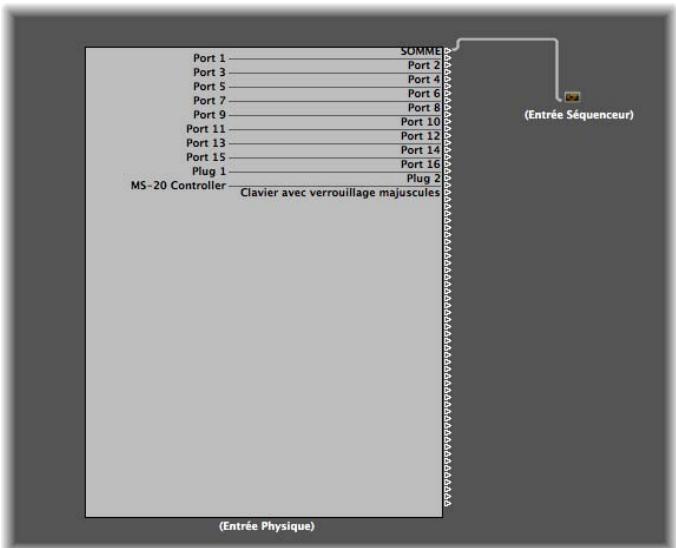This screenshot has height=548, width=676.
Task: Click the Port 11 label
Action: tap(206, 129)
